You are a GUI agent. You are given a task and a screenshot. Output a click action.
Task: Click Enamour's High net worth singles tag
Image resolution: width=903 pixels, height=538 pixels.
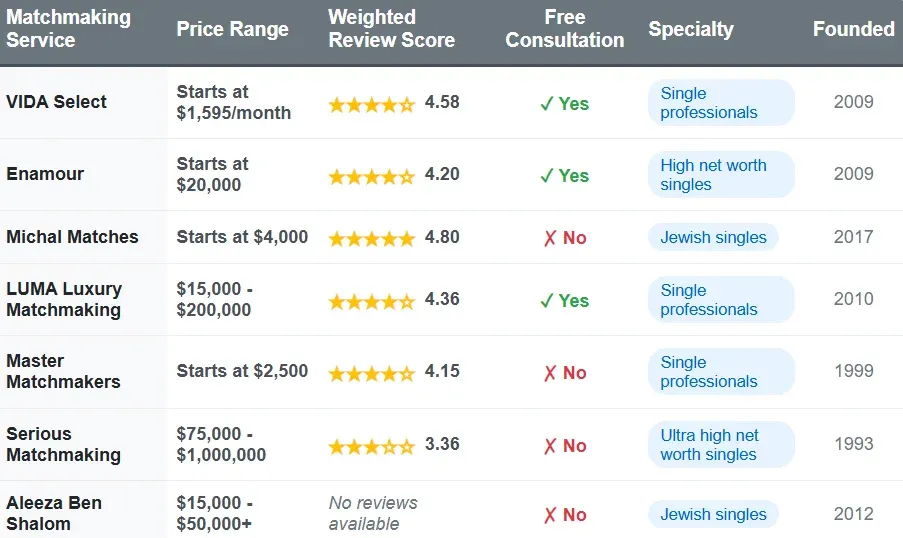720,175
